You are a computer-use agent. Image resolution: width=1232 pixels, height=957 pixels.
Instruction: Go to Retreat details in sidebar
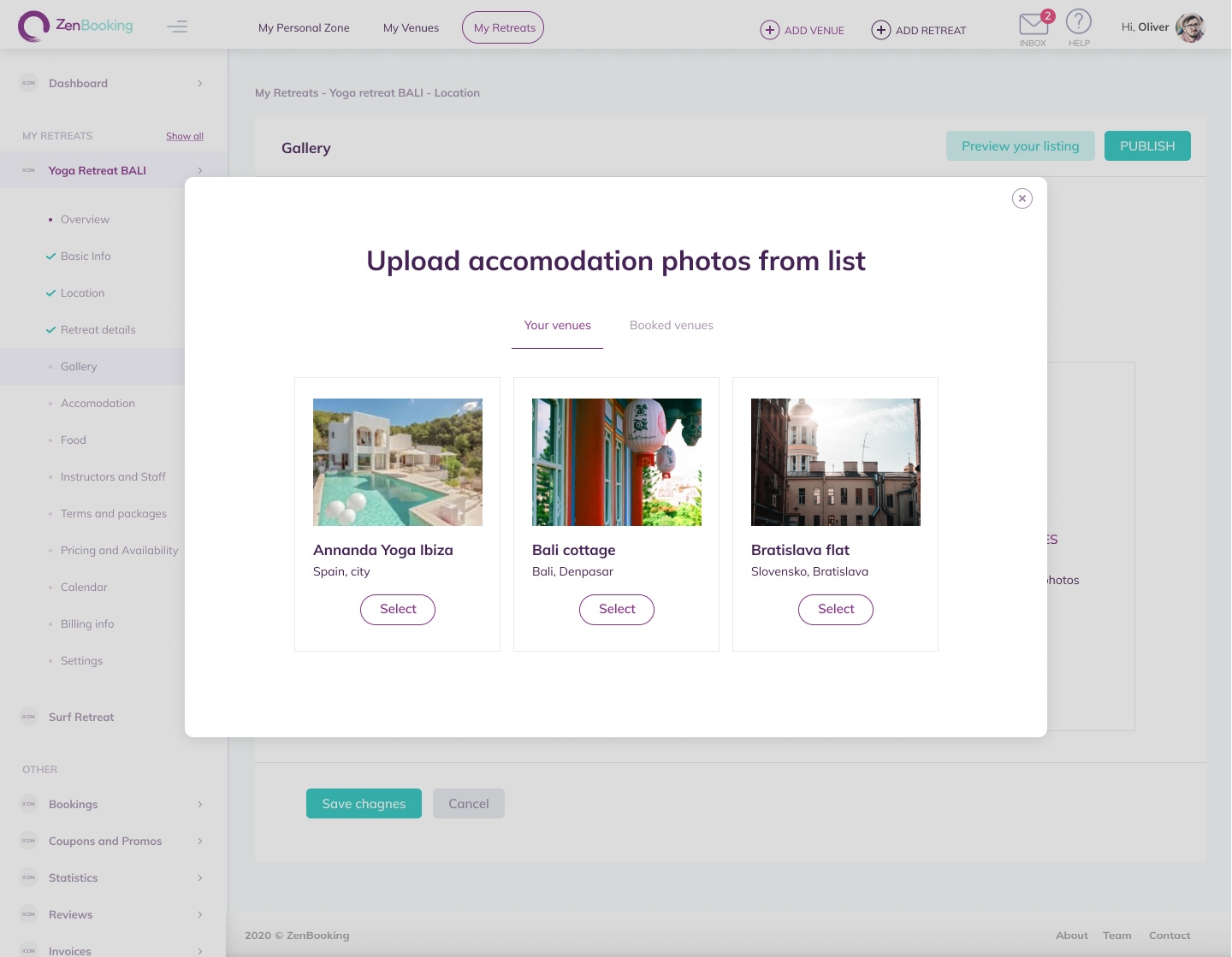click(x=98, y=329)
